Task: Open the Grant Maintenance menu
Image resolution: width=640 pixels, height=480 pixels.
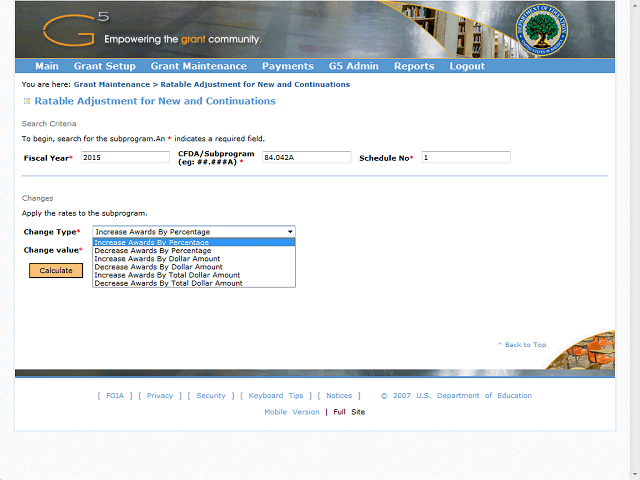Action: [x=199, y=66]
